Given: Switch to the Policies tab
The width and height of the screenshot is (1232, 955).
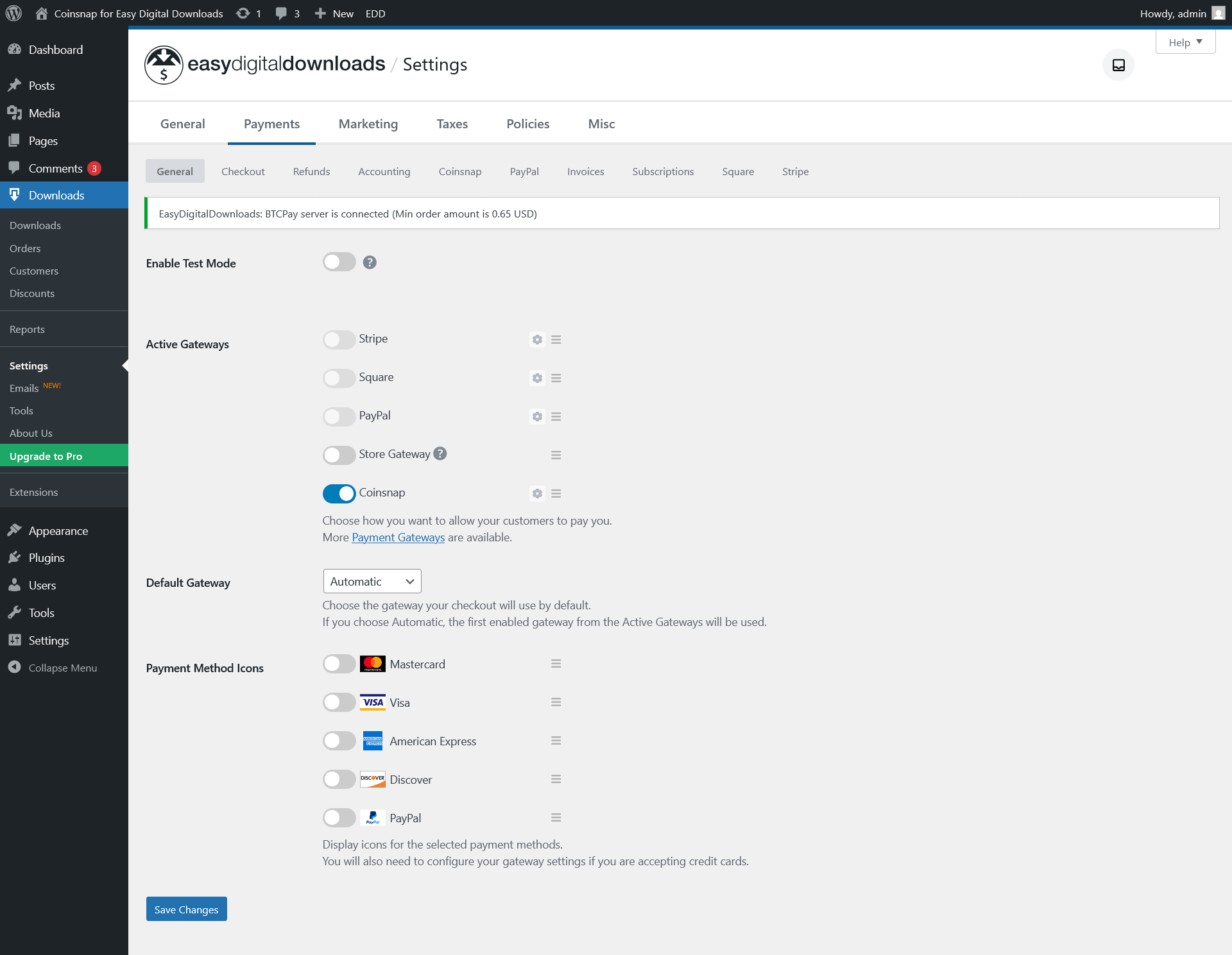Looking at the screenshot, I should pyautogui.click(x=528, y=124).
